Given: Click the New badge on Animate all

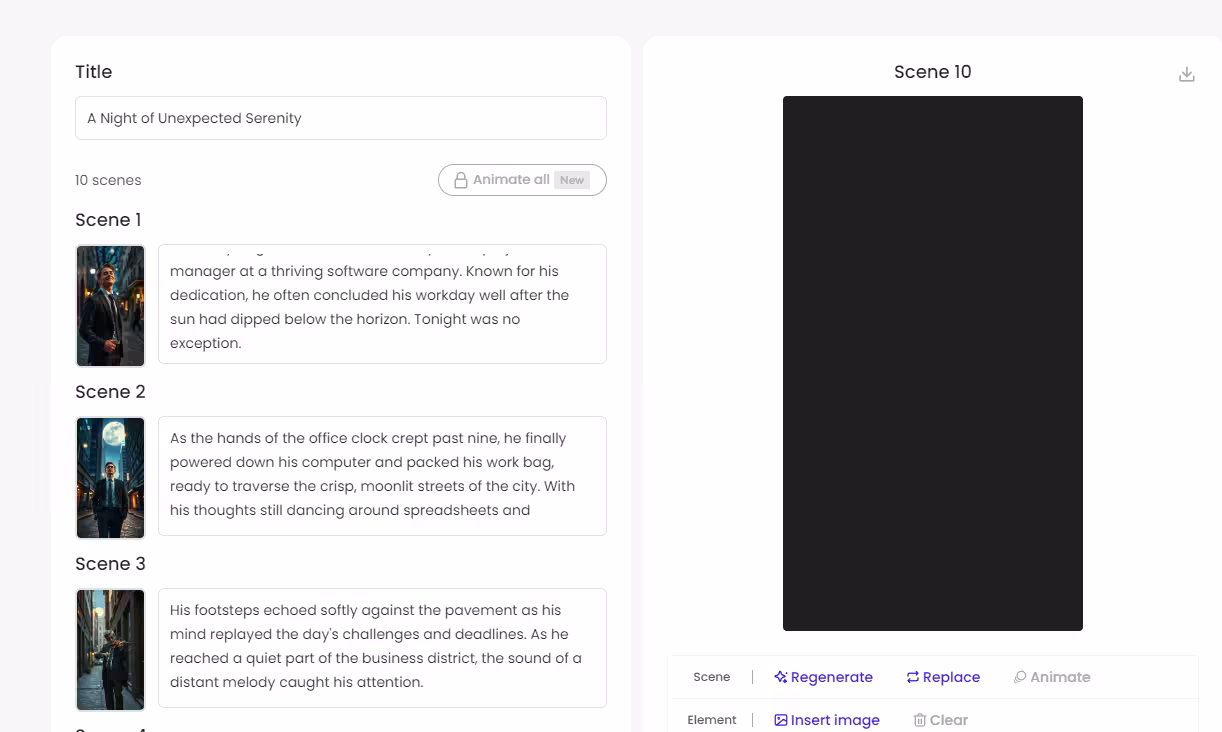Looking at the screenshot, I should click(572, 180).
